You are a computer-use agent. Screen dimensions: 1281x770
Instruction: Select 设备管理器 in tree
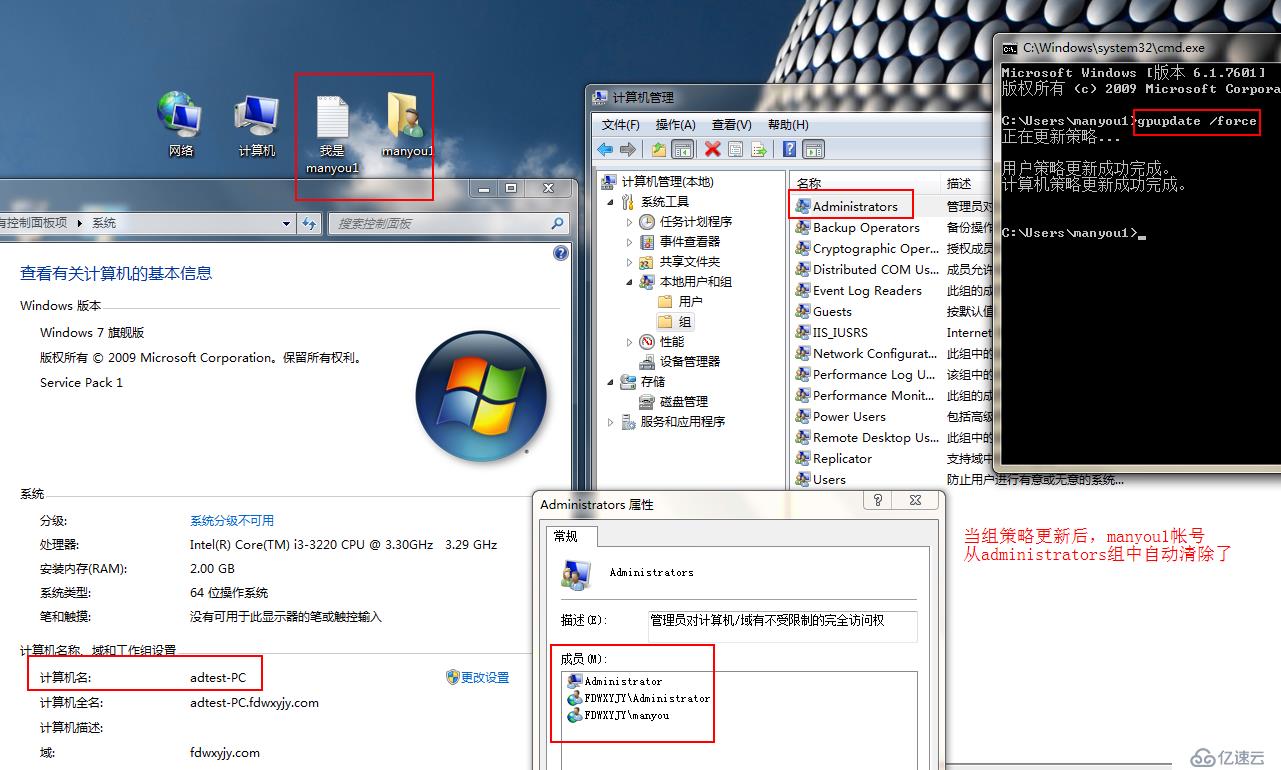point(680,362)
